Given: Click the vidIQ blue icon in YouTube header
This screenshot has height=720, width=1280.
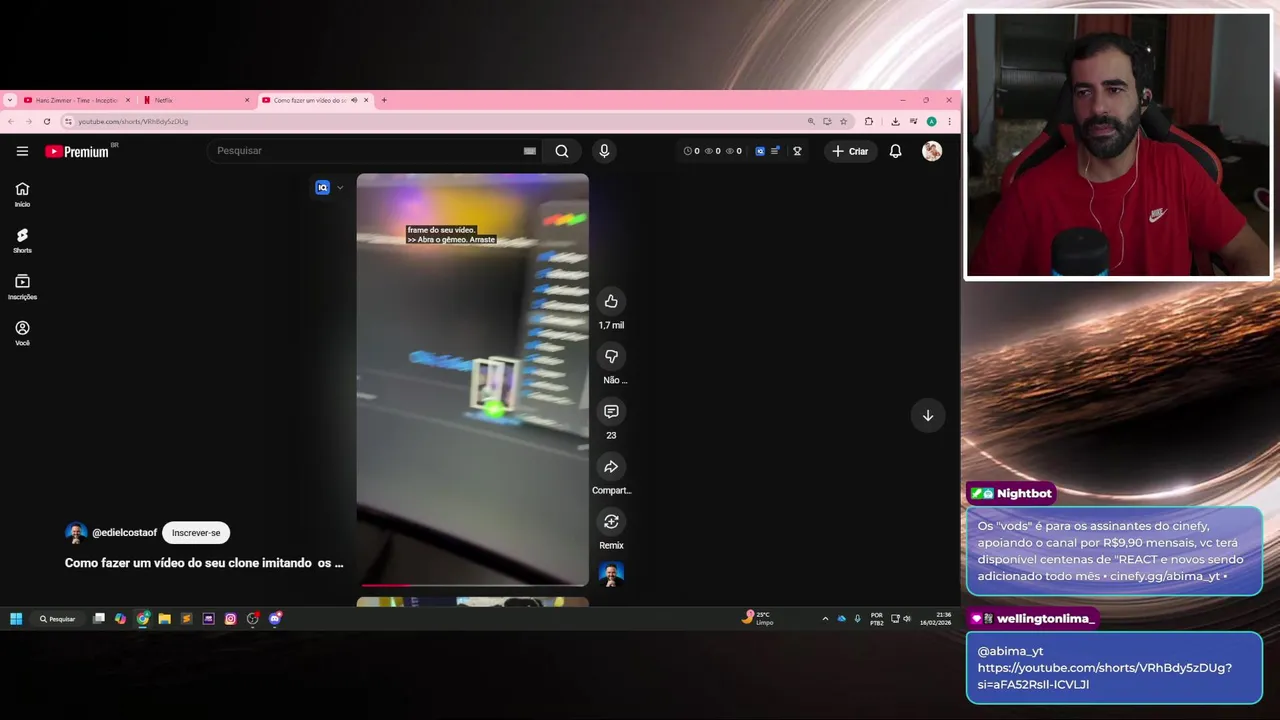Looking at the screenshot, I should coord(760,151).
